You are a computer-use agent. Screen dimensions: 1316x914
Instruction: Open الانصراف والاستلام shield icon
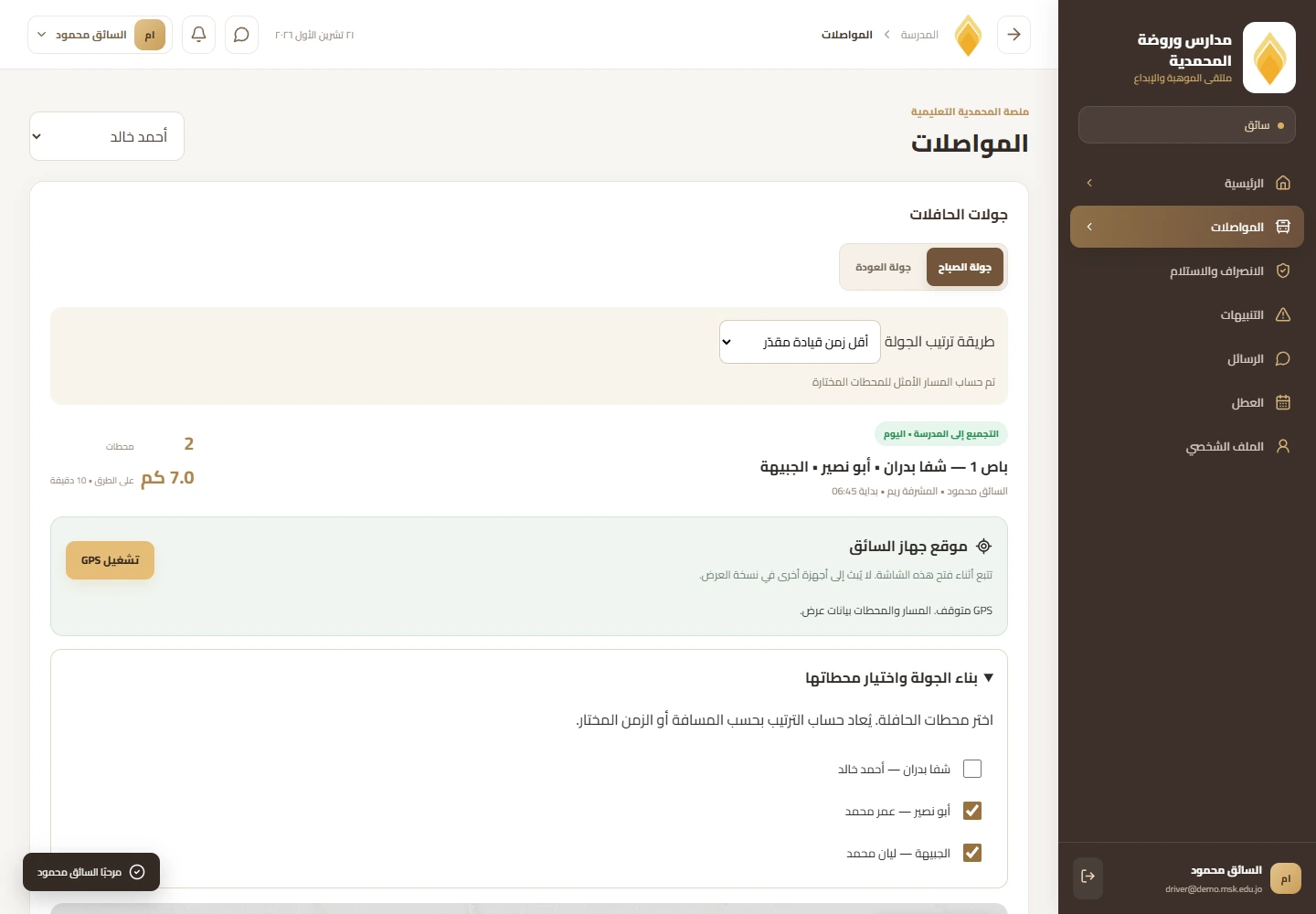pos(1282,271)
